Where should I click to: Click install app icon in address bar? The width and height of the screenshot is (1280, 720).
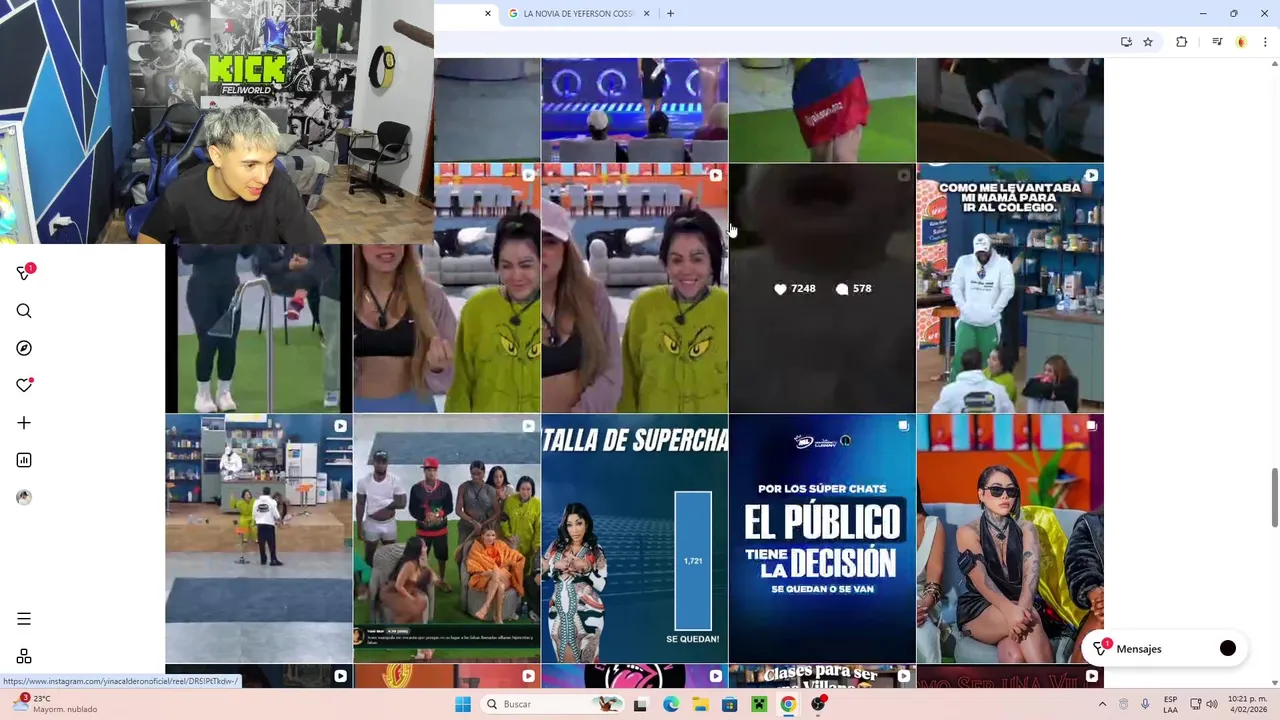(x=1126, y=42)
